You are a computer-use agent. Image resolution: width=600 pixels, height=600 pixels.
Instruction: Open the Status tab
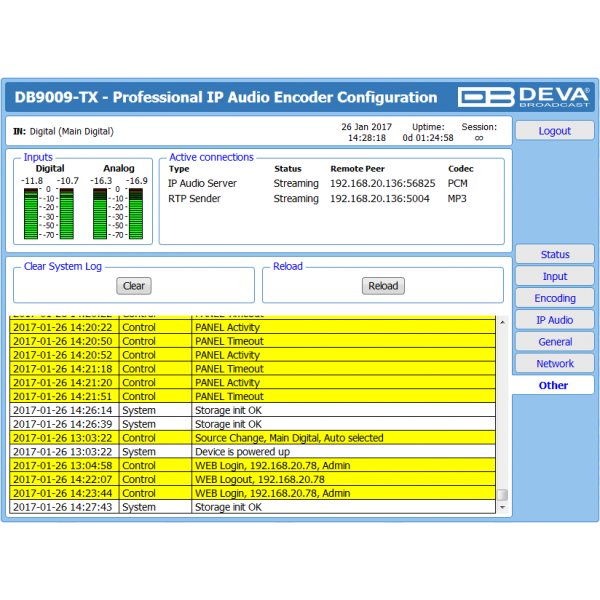coord(554,254)
